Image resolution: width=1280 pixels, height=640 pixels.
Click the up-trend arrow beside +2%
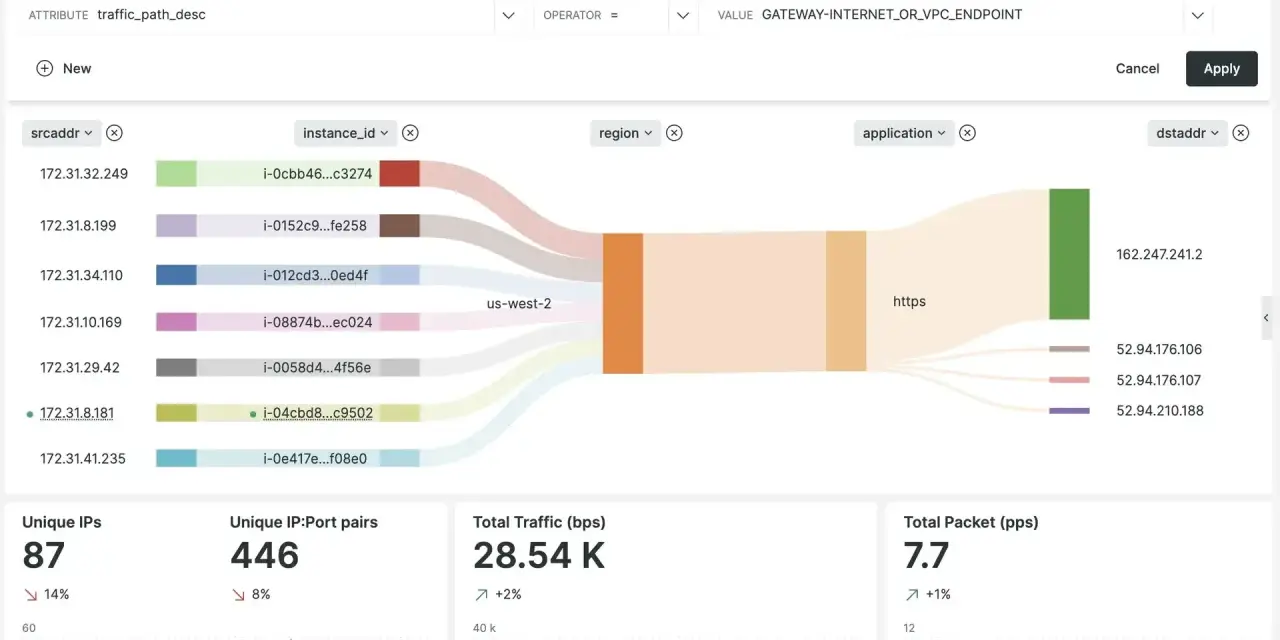click(x=481, y=594)
